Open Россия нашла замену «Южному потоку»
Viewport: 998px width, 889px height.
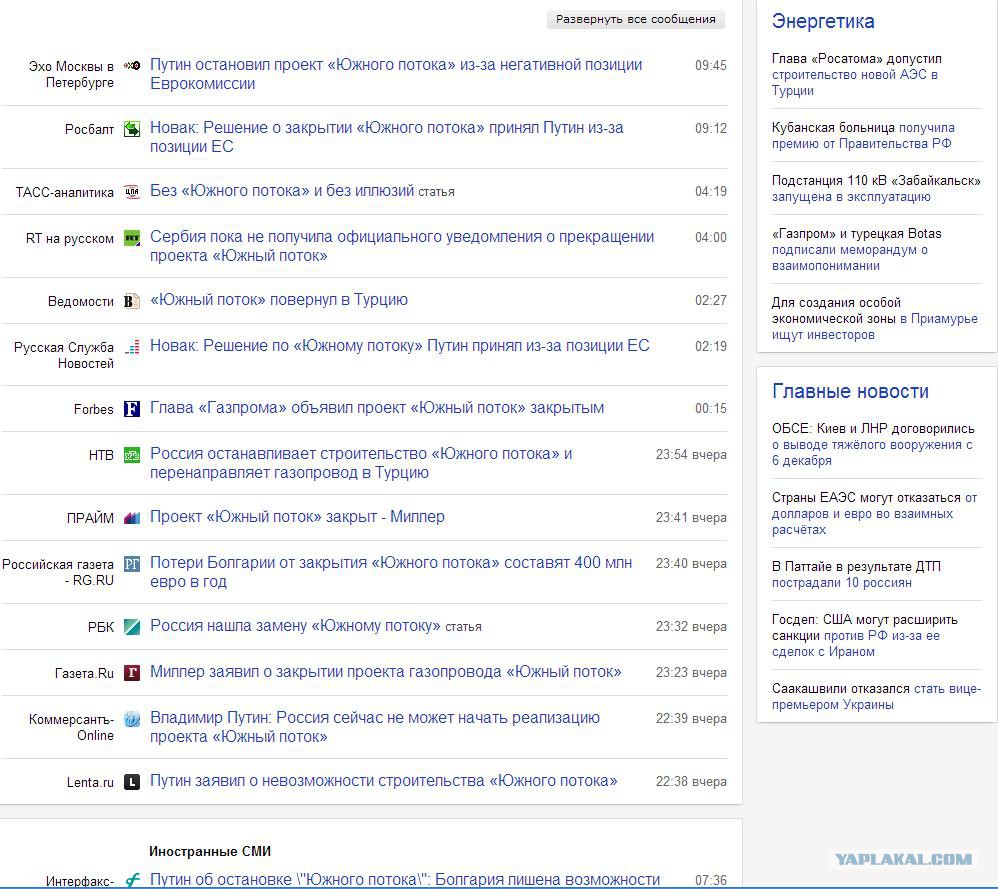(x=295, y=626)
